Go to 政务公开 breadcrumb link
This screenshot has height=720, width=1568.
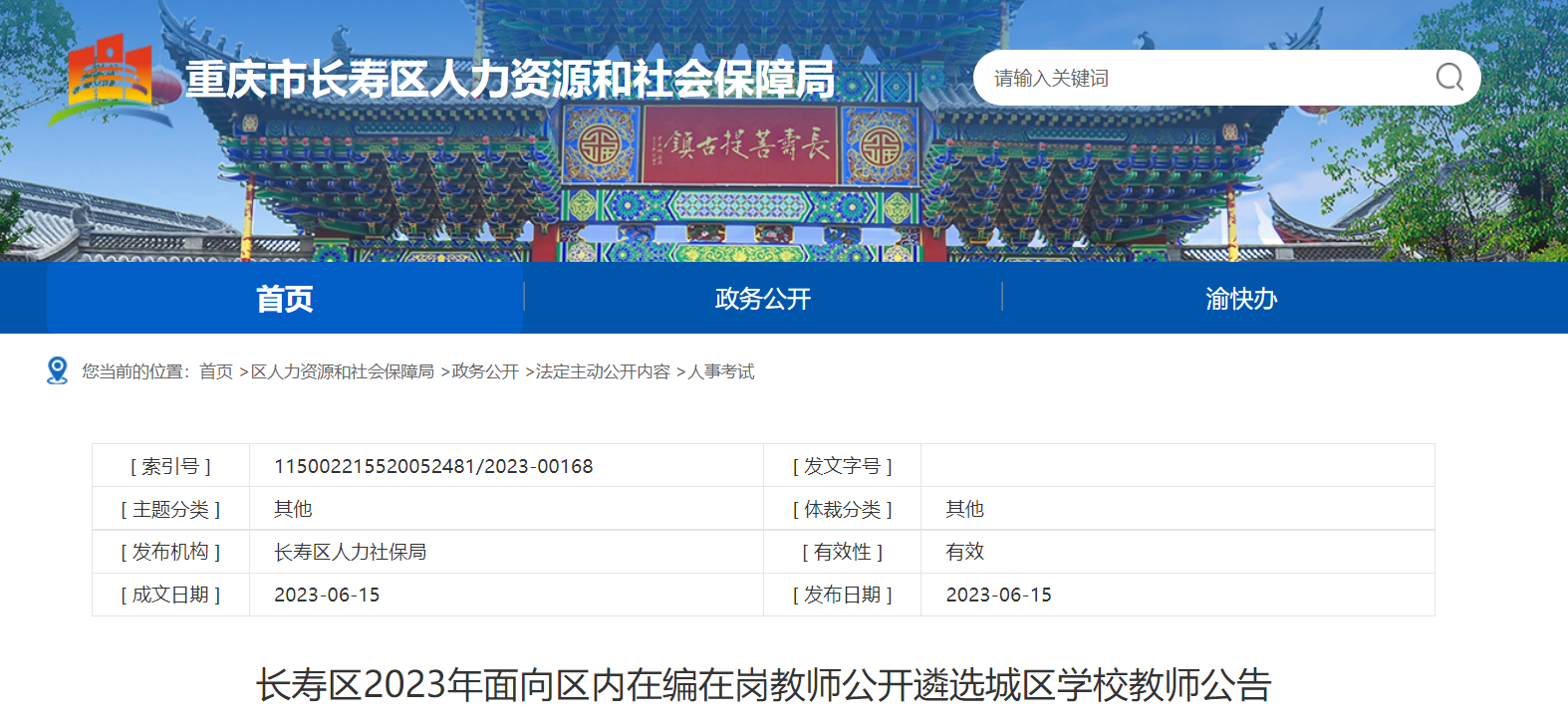(x=486, y=371)
